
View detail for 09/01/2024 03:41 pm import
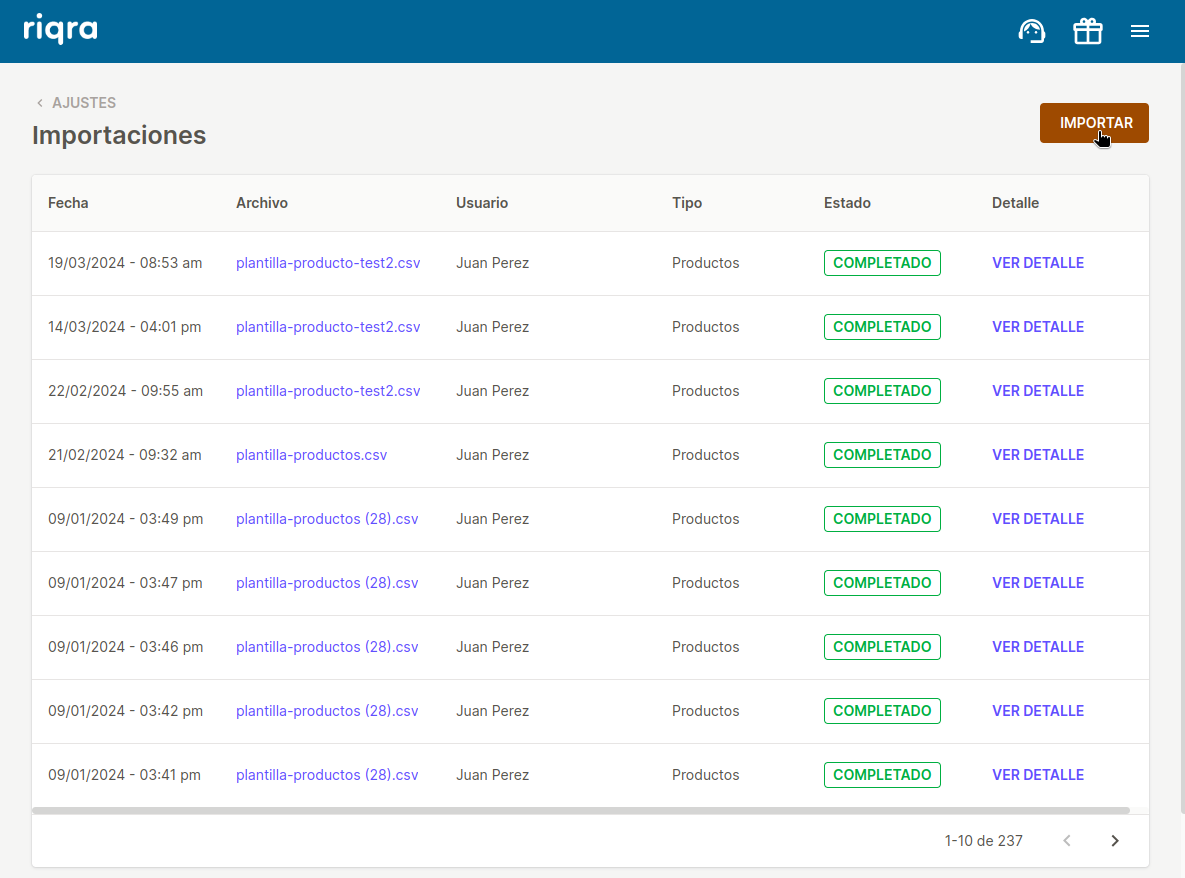(x=1038, y=775)
